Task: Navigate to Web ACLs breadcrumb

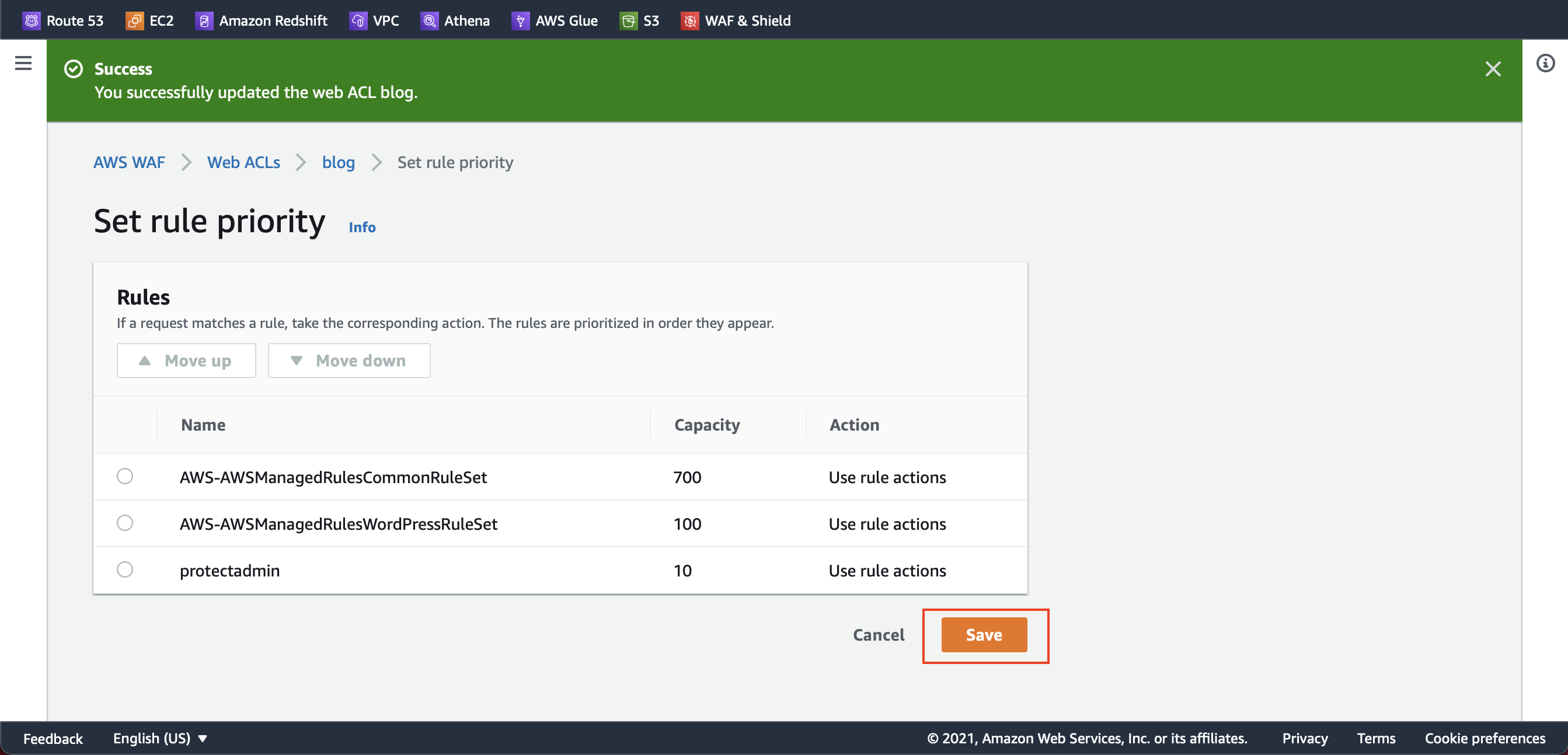Action: 243,162
